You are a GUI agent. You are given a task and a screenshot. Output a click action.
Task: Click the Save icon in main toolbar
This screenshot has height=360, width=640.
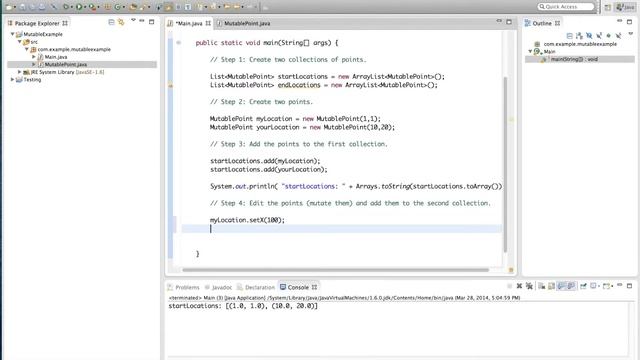coord(22,7)
